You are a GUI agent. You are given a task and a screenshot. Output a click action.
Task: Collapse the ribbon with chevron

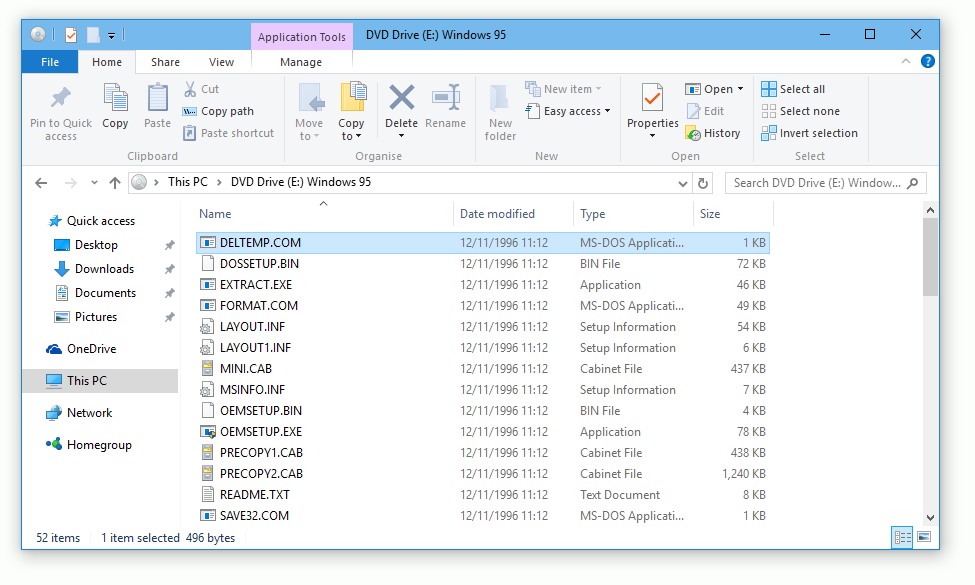click(906, 61)
